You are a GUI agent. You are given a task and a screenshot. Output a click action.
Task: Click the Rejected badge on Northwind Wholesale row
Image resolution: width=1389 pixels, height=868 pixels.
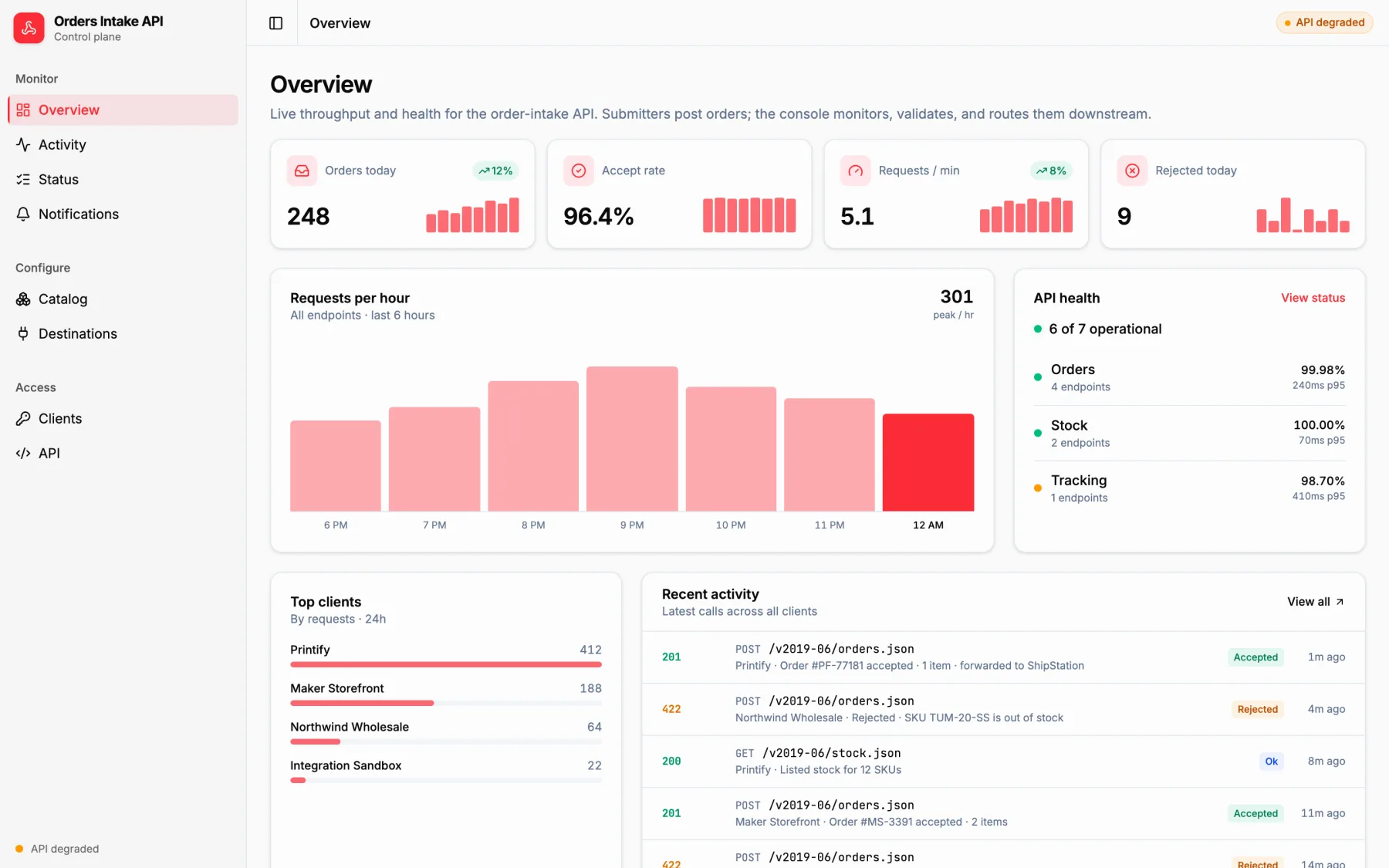pos(1257,709)
